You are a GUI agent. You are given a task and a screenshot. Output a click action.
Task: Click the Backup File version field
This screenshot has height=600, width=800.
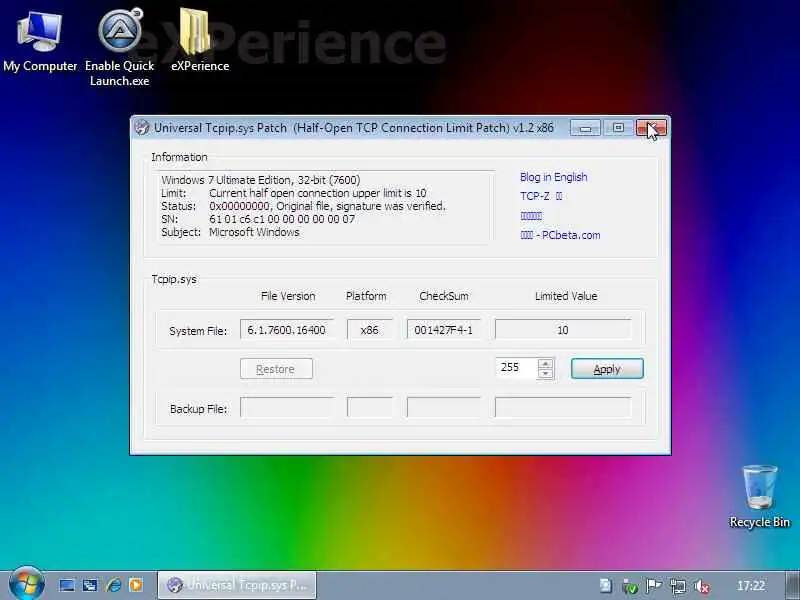coord(287,408)
